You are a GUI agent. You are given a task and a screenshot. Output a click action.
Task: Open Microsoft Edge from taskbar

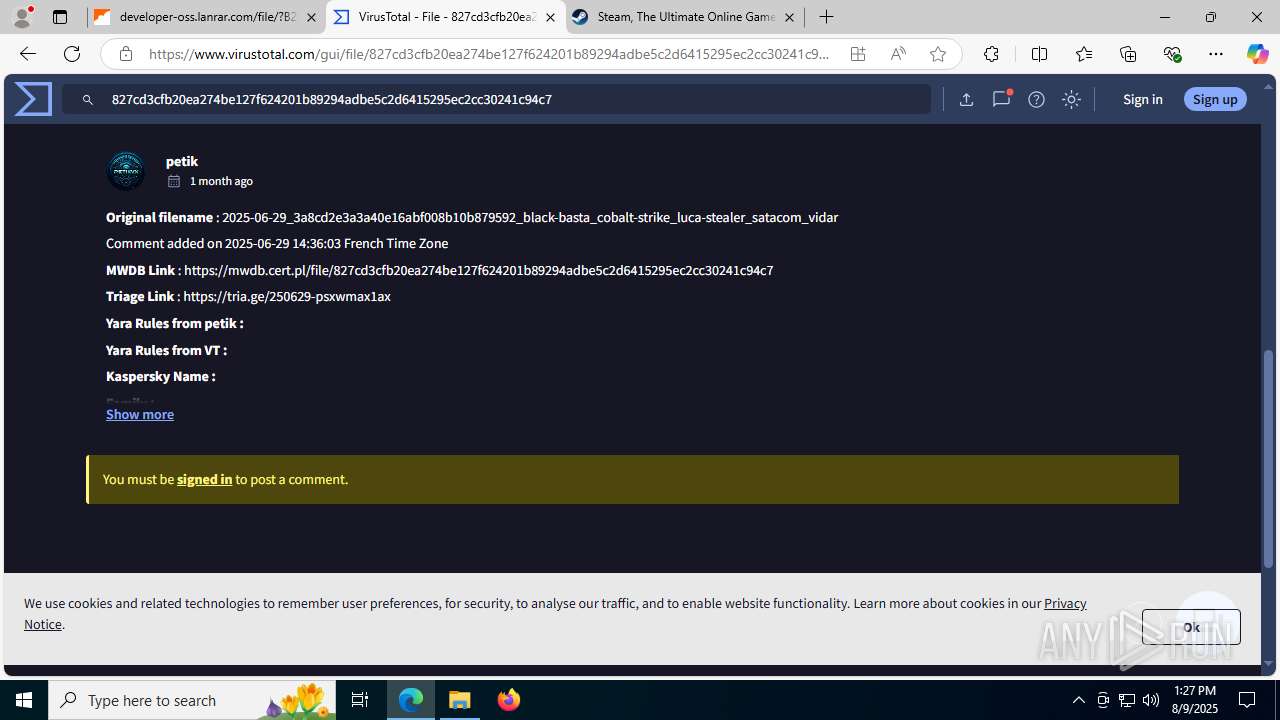coord(411,700)
